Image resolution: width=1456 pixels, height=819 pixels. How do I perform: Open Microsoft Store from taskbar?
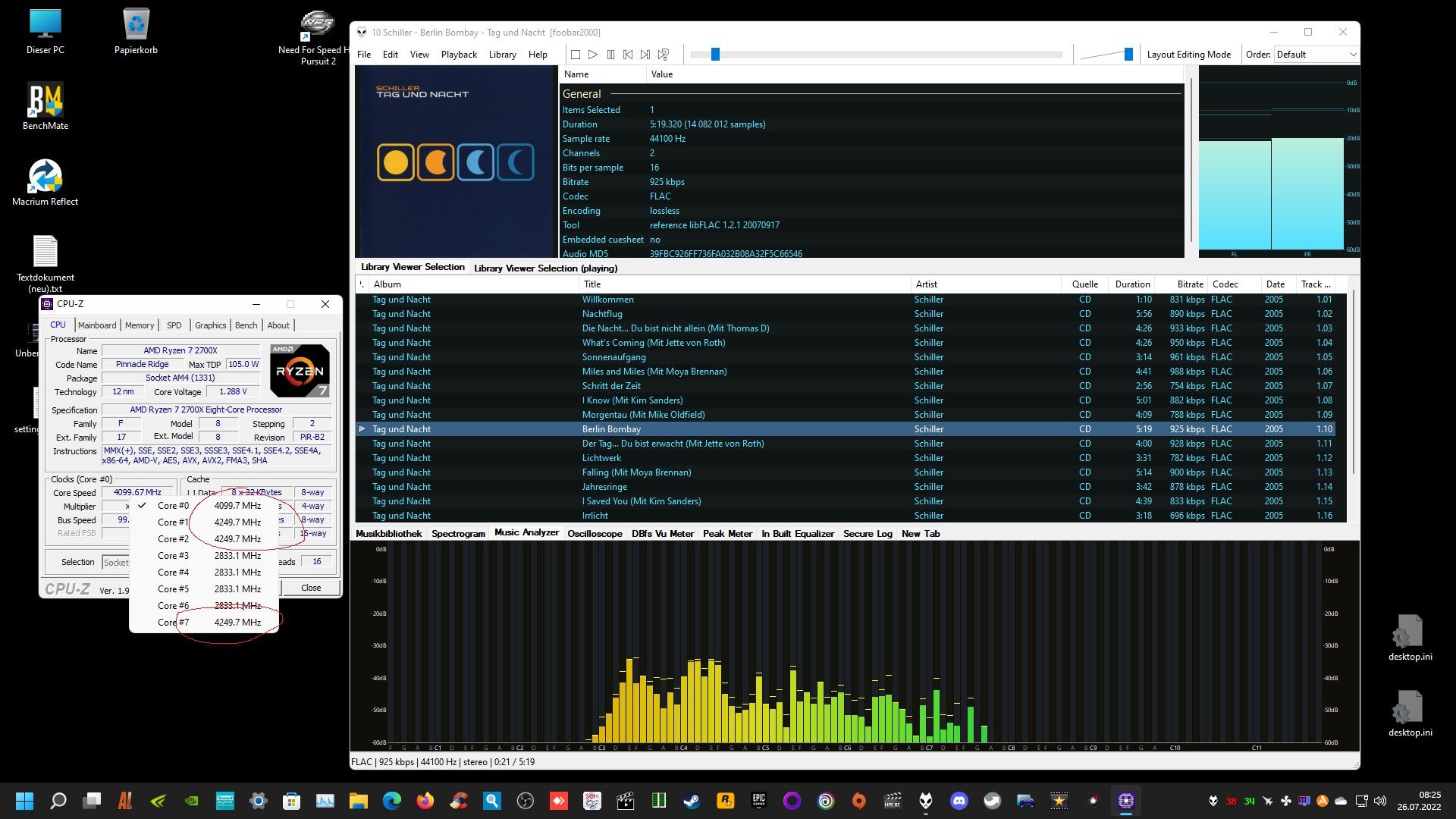tap(291, 801)
